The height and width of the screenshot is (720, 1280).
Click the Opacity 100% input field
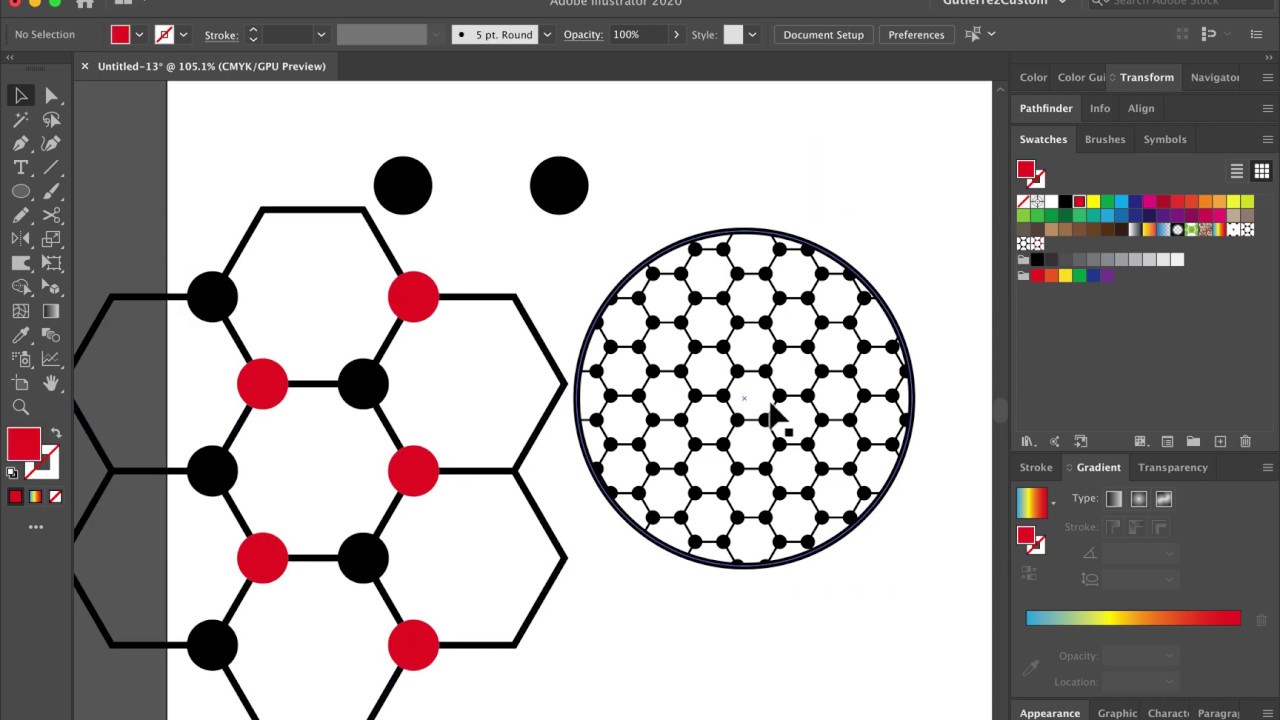(x=638, y=35)
